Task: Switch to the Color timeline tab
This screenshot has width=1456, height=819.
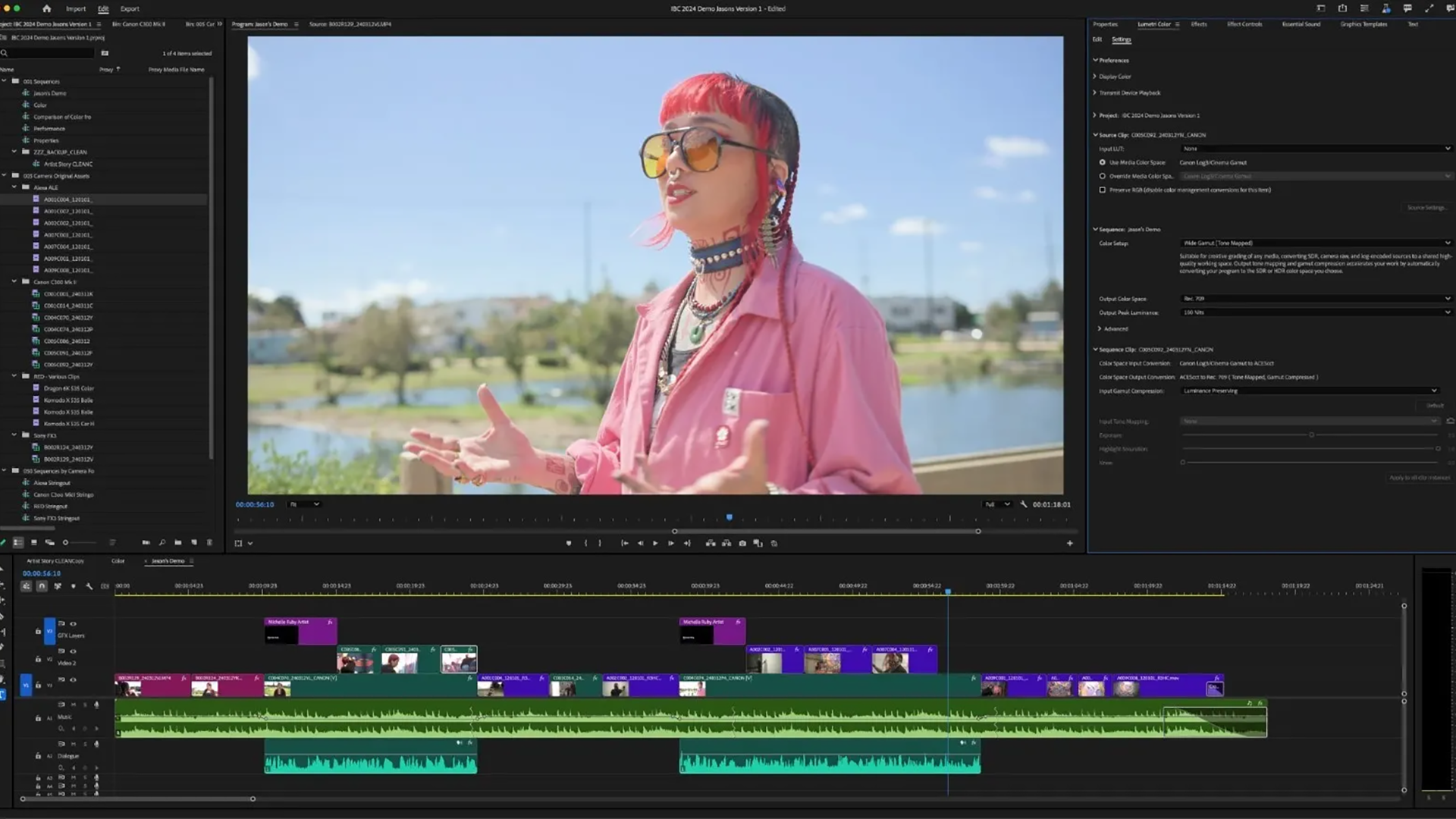Action: tap(118, 561)
